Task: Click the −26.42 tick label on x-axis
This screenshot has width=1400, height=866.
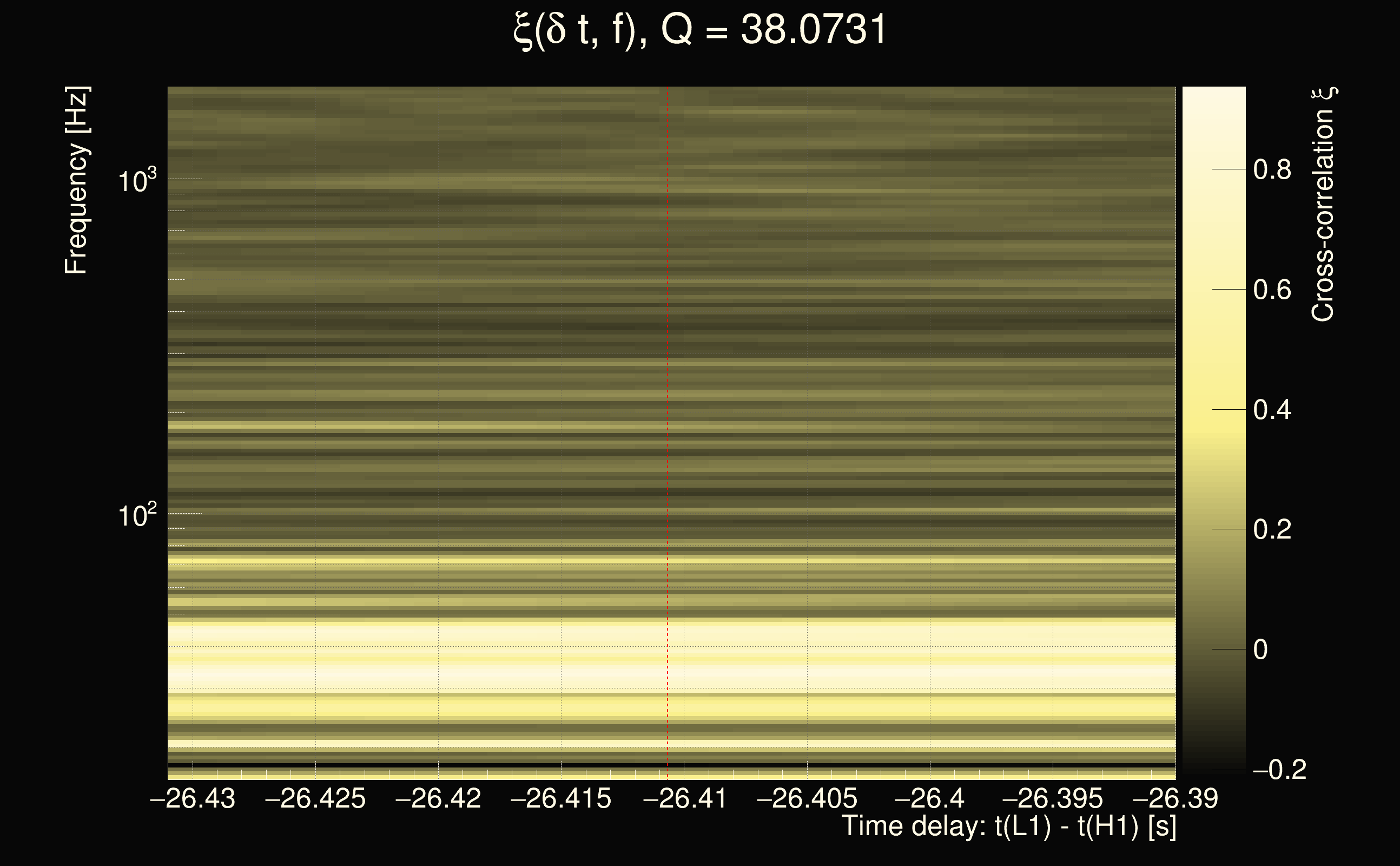Action: (438, 799)
